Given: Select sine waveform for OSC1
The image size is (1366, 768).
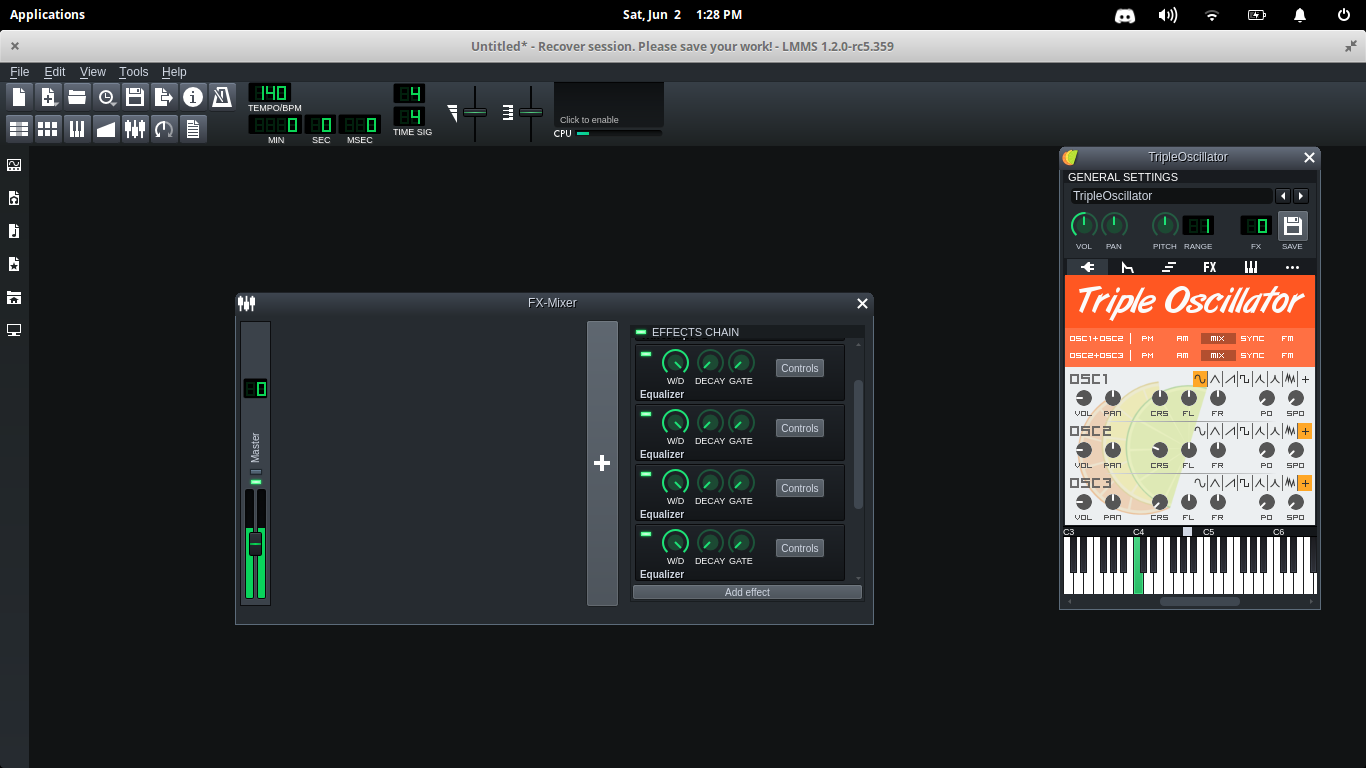Looking at the screenshot, I should [1200, 379].
